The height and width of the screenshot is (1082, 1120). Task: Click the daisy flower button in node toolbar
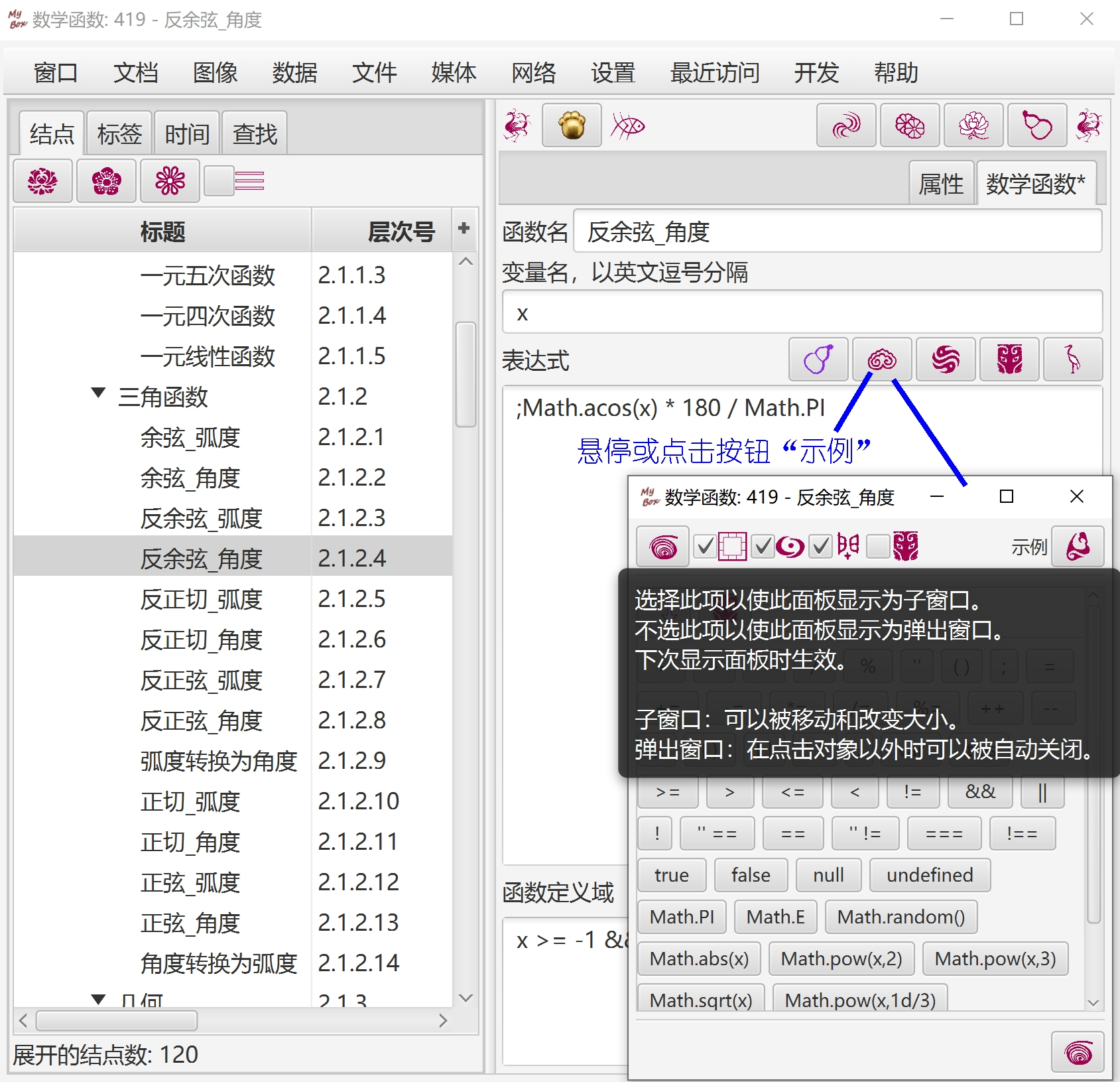point(170,181)
